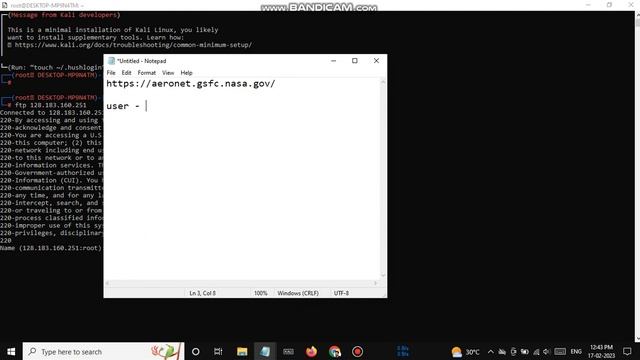Click the 100% zoom status entry
Image resolution: width=640 pixels, height=360 pixels.
coord(260,293)
